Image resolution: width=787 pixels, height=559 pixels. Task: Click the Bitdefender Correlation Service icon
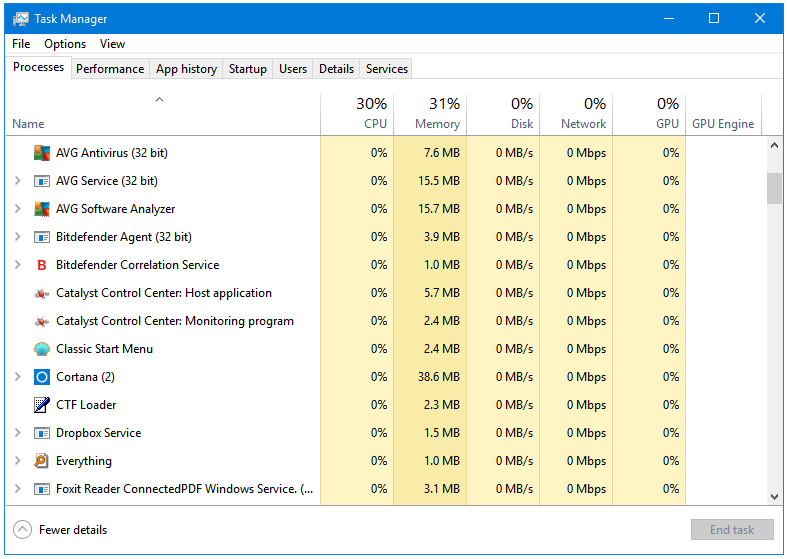point(41,265)
